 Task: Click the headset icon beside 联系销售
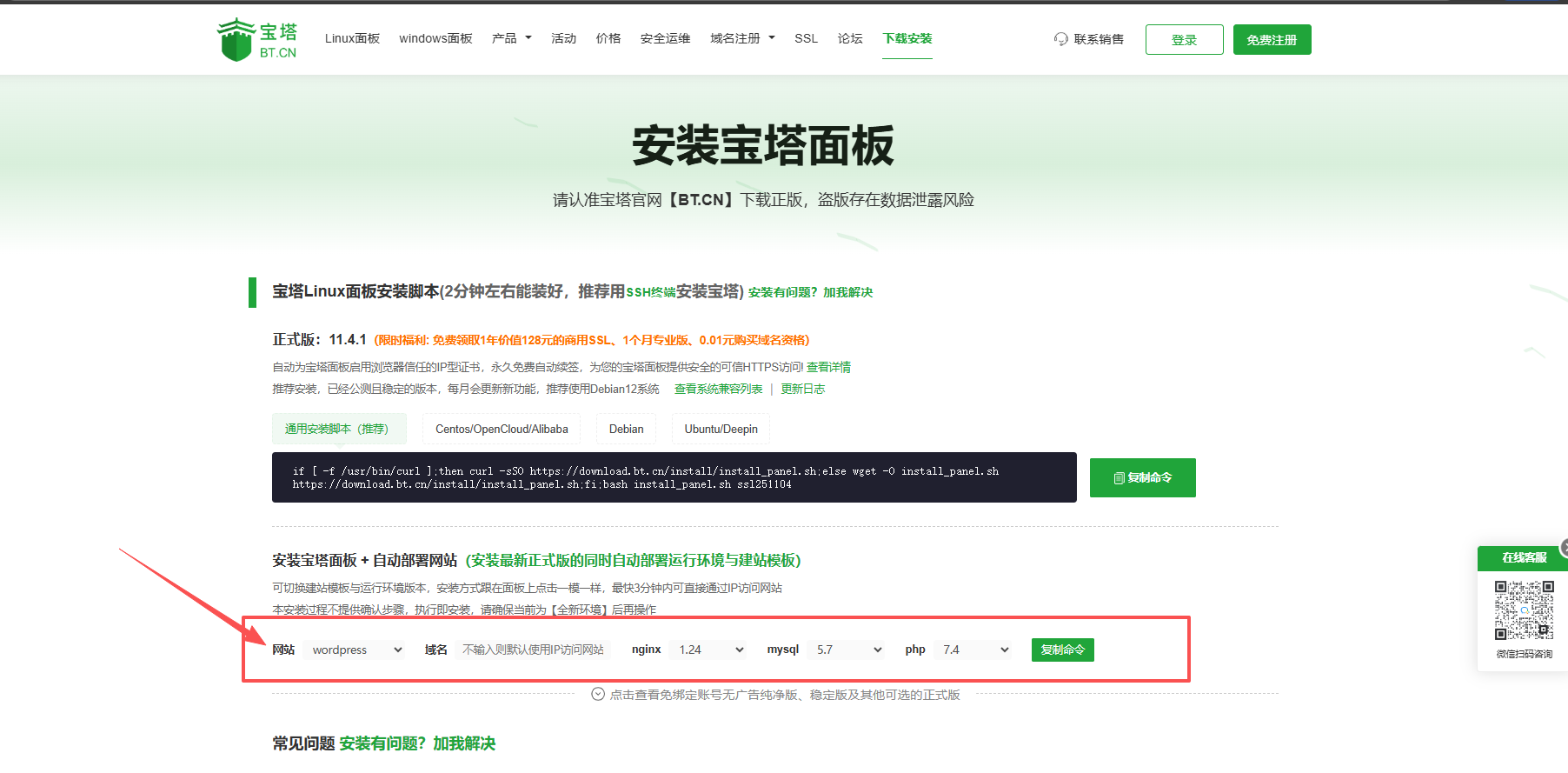[1060, 39]
